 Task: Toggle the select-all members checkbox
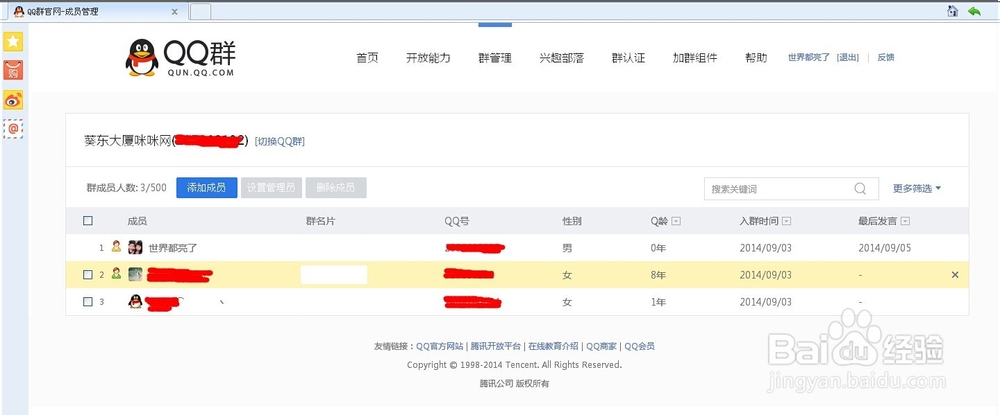click(x=88, y=221)
